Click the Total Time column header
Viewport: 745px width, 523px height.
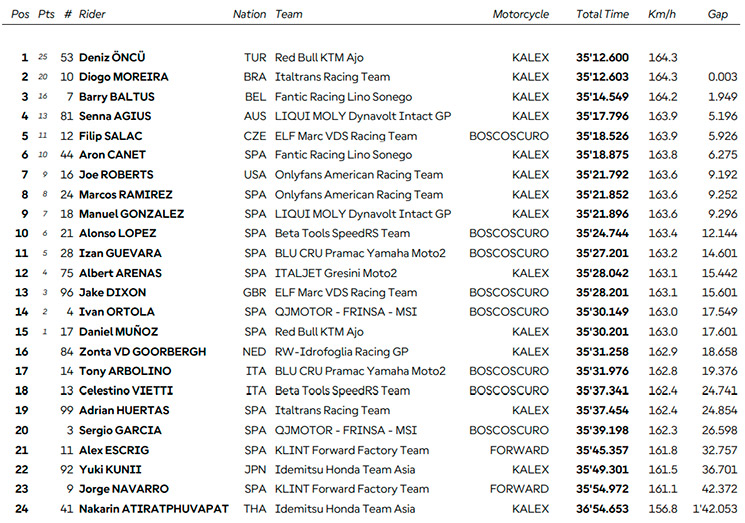coord(602,15)
